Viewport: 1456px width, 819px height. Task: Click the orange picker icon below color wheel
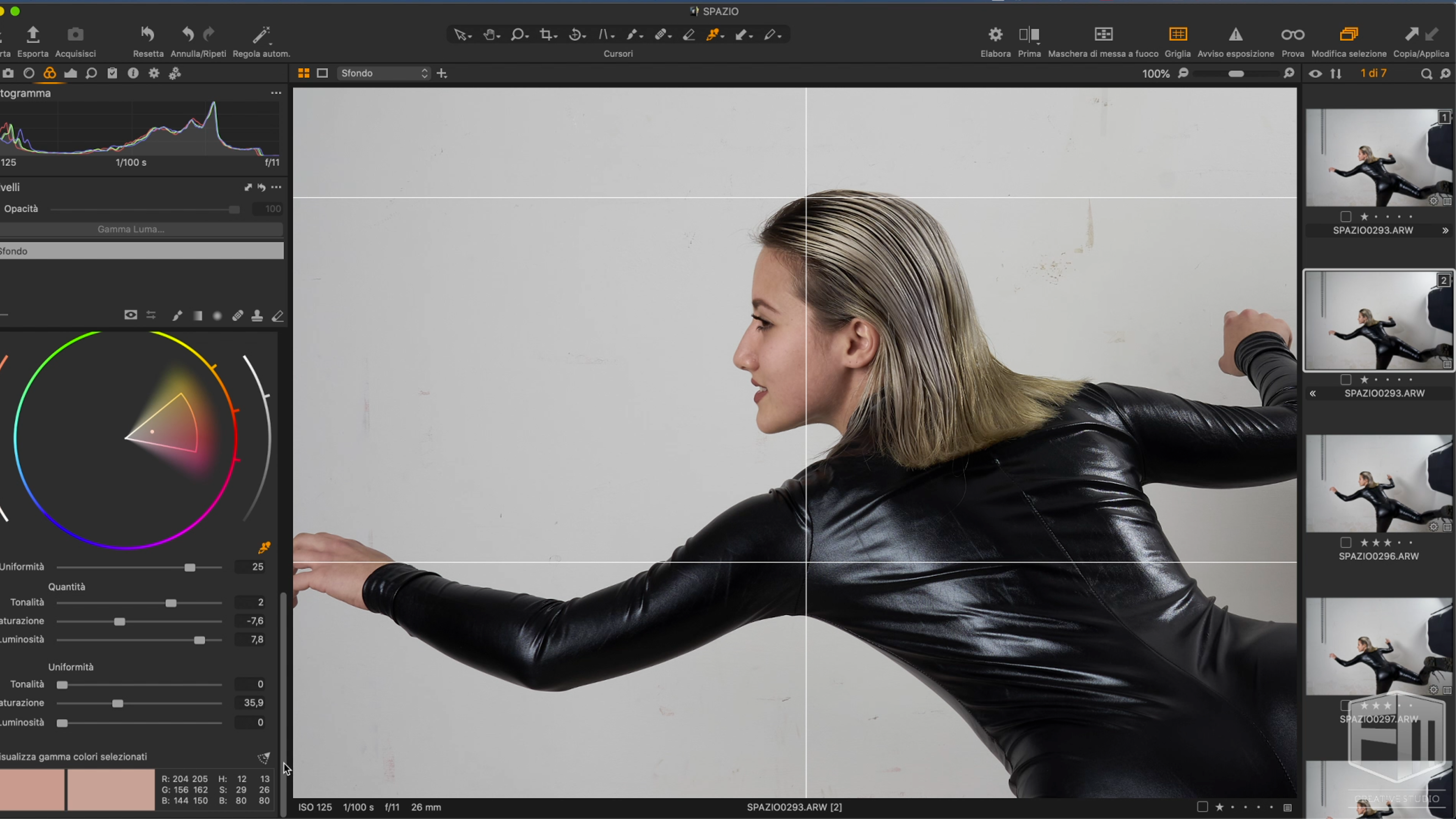264,547
